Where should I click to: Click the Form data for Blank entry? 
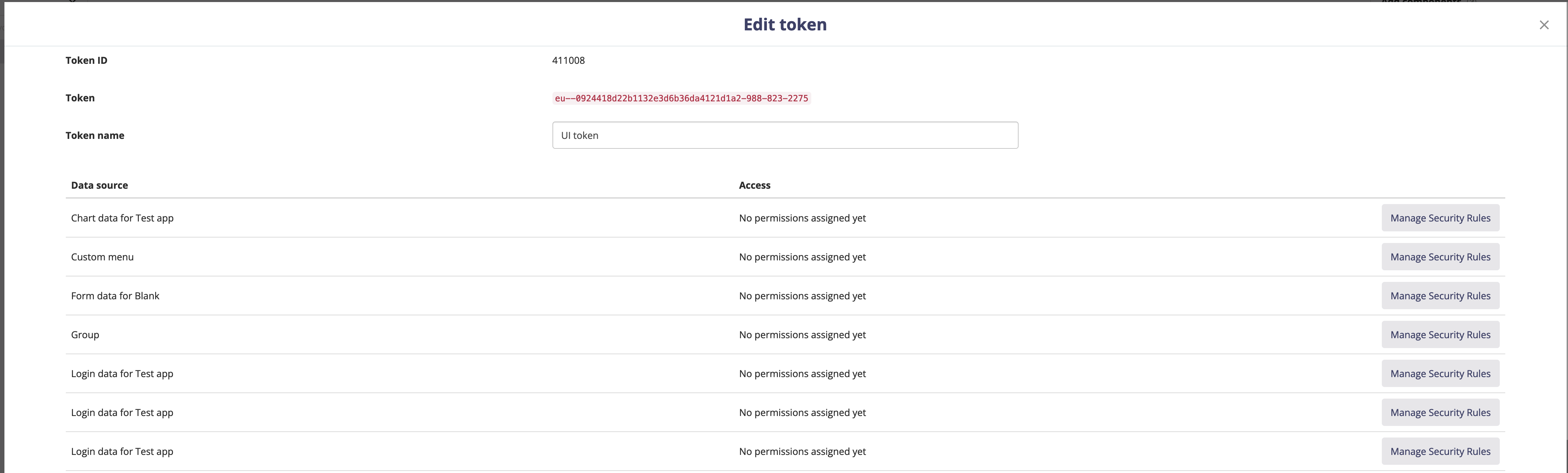pos(115,296)
